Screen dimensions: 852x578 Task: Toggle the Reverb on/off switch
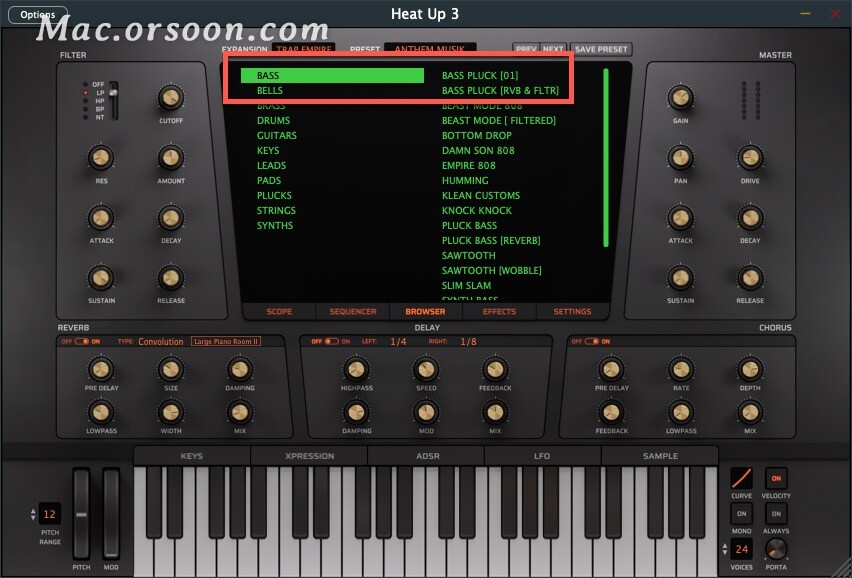(82, 341)
